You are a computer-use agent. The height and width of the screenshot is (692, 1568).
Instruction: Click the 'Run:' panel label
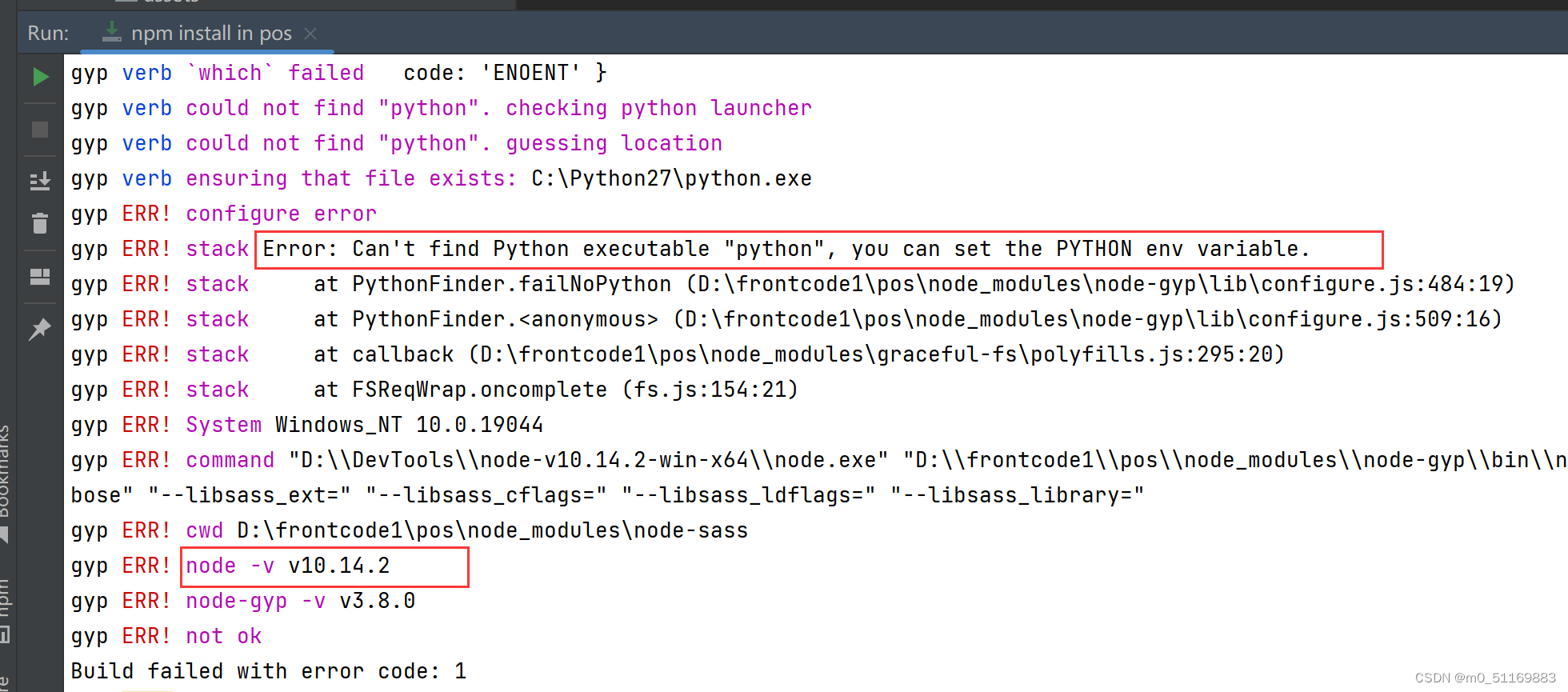(x=48, y=34)
